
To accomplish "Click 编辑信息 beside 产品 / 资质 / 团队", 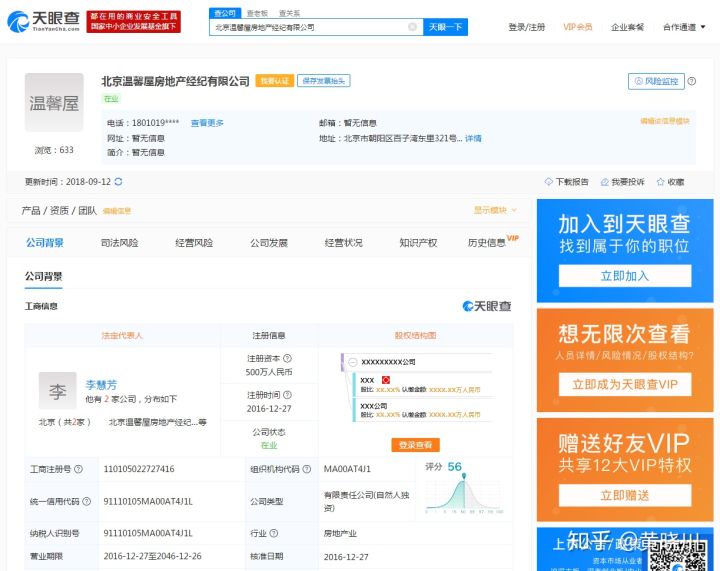I will (x=117, y=211).
